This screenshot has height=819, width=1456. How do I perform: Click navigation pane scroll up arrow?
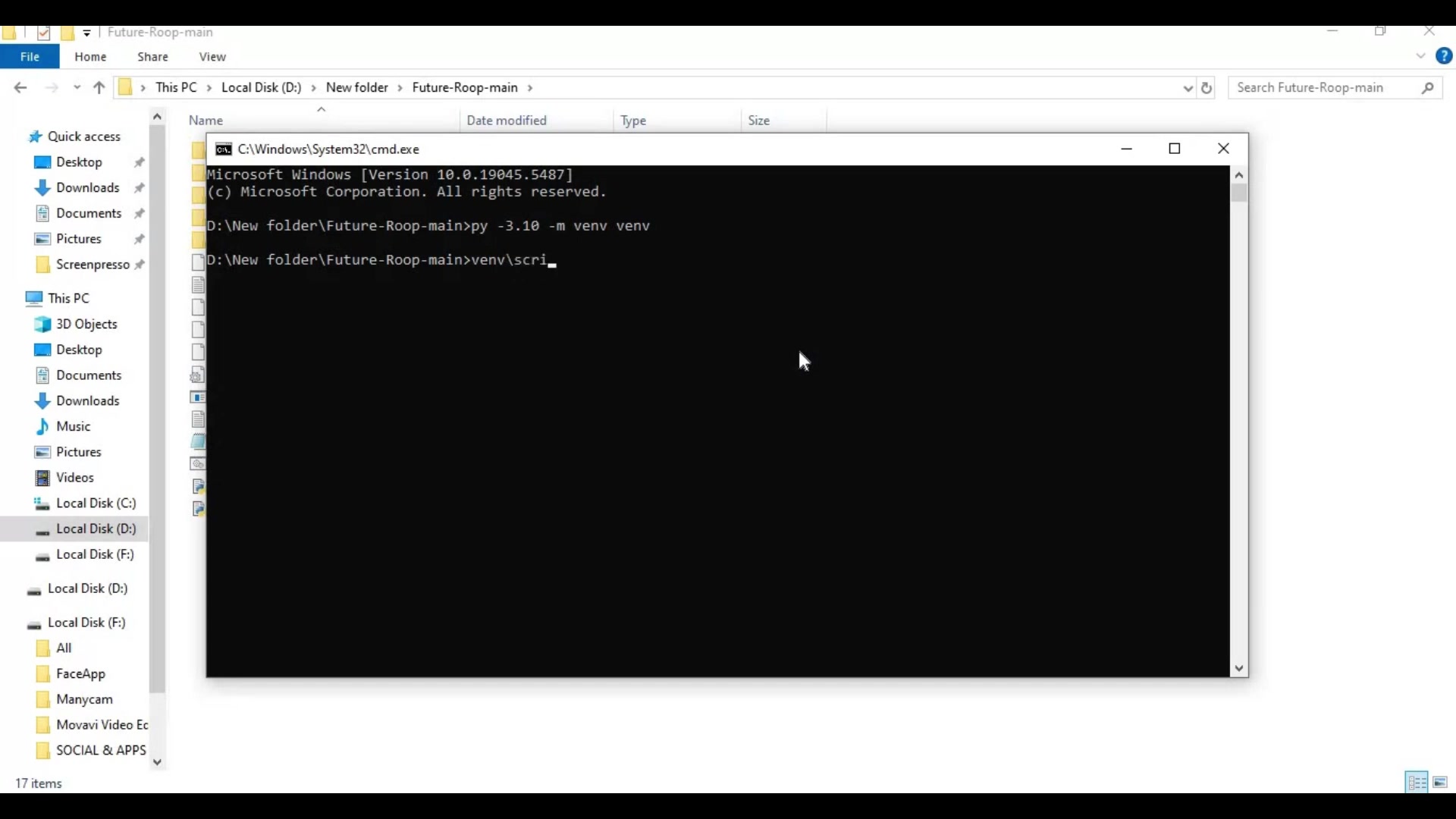coord(157,117)
